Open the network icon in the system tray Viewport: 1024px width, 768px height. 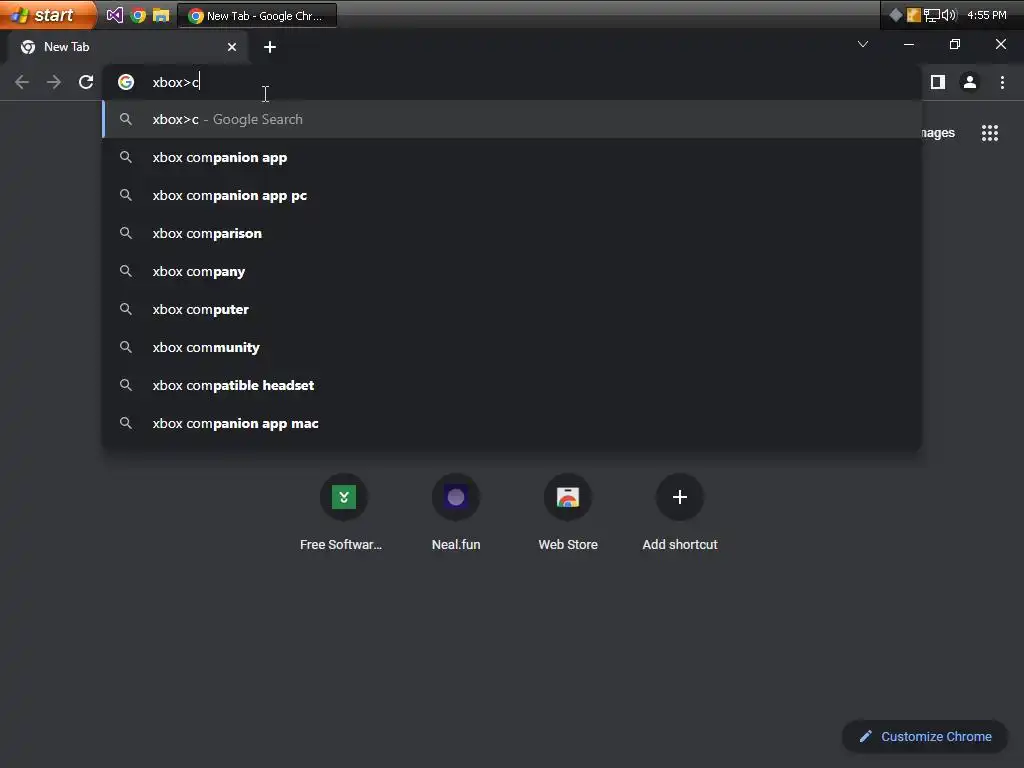pyautogui.click(x=931, y=15)
